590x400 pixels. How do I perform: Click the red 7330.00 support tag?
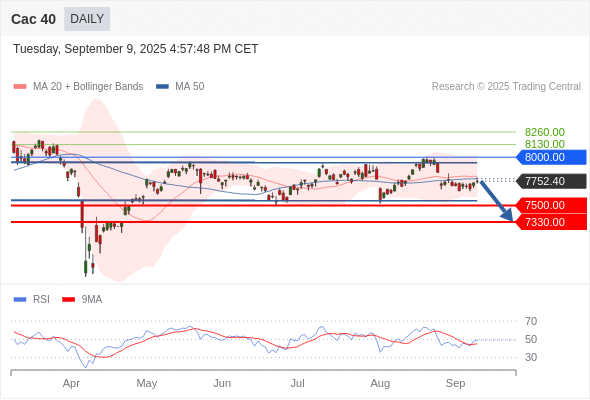(551, 222)
